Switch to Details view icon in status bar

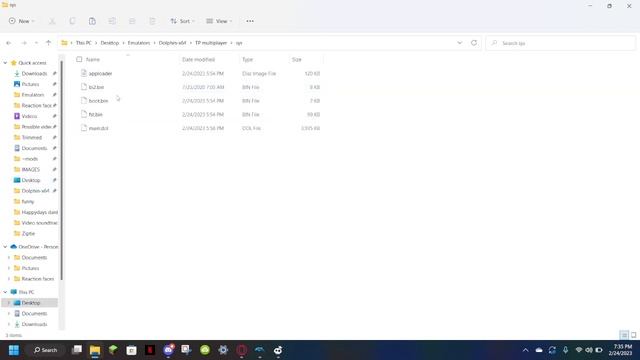click(x=624, y=335)
